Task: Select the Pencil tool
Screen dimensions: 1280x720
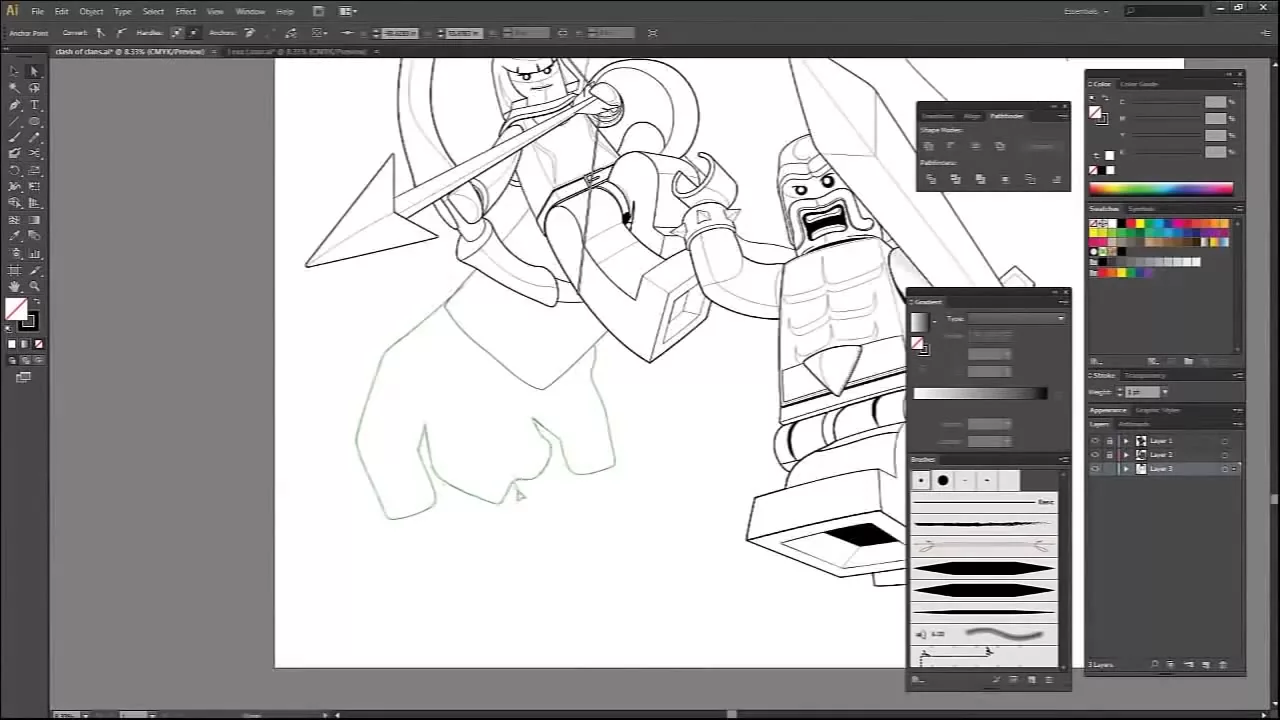Action: (x=34, y=136)
